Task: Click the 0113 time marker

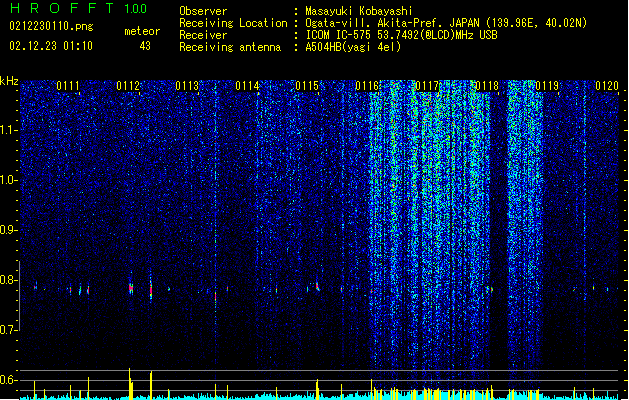Action: tap(187, 86)
